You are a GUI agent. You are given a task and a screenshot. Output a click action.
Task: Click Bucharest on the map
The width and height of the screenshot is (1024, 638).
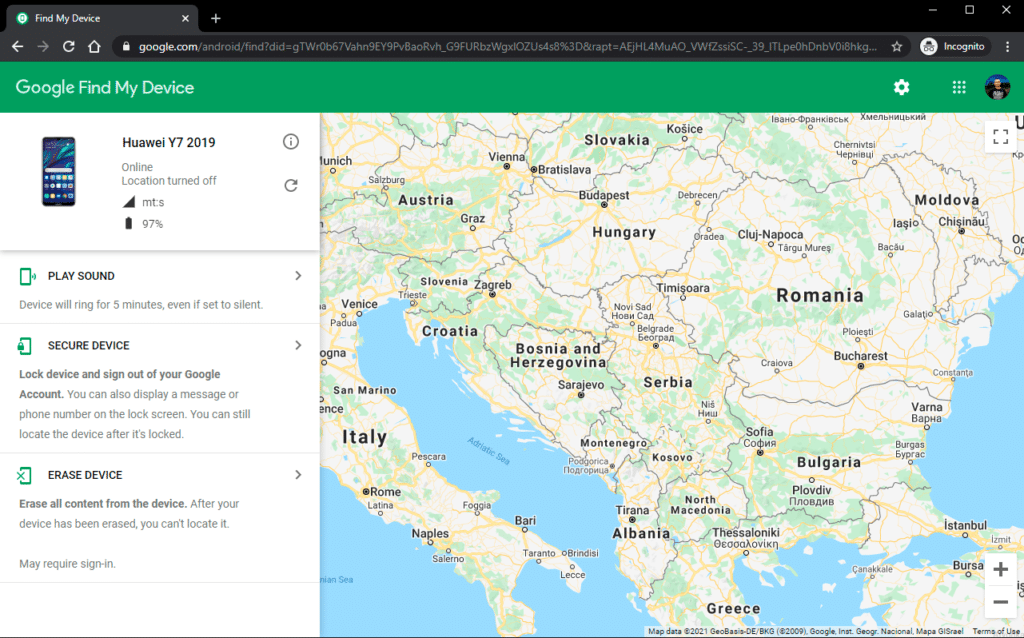[860, 356]
